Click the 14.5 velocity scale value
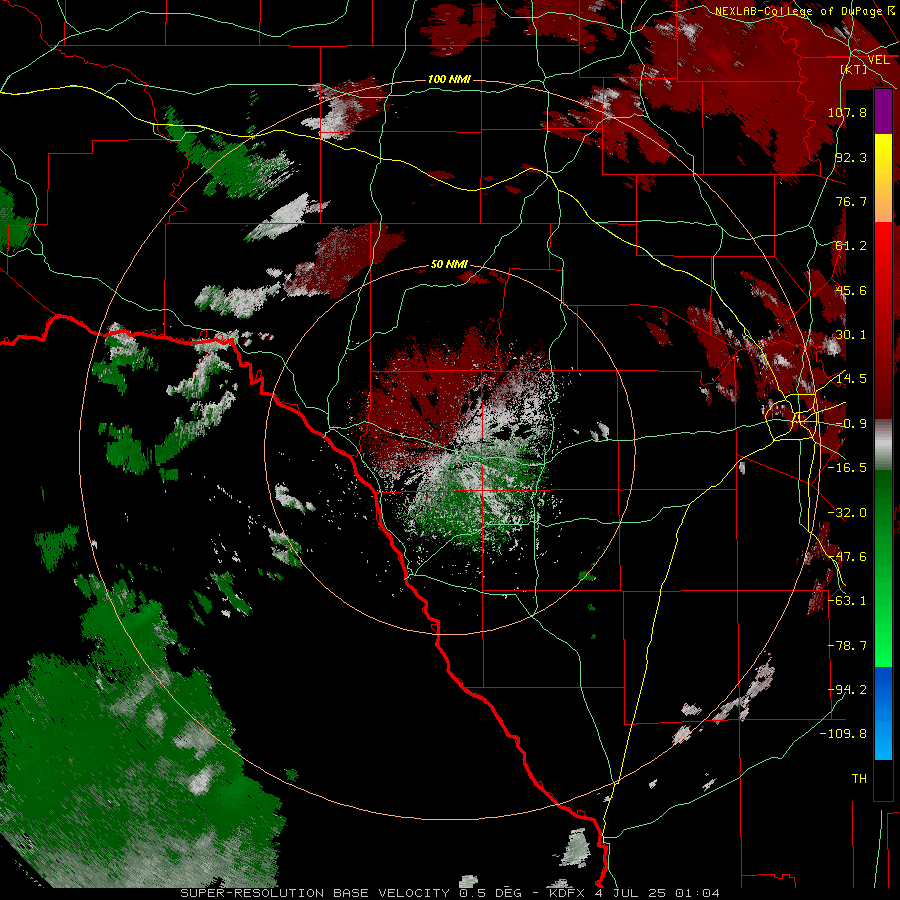Screen dimensions: 900x900 (x=851, y=379)
